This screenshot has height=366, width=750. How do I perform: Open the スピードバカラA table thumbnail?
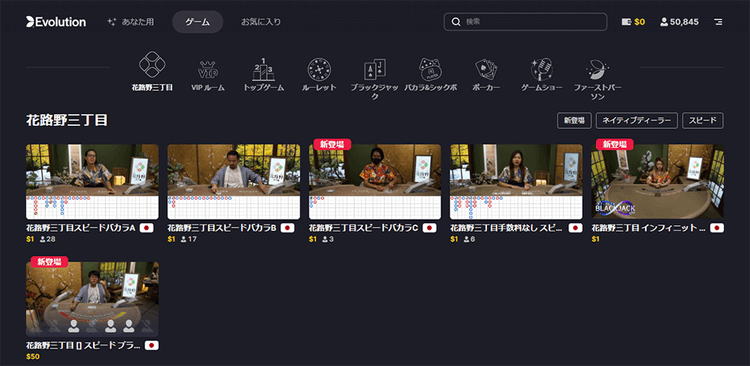point(92,182)
